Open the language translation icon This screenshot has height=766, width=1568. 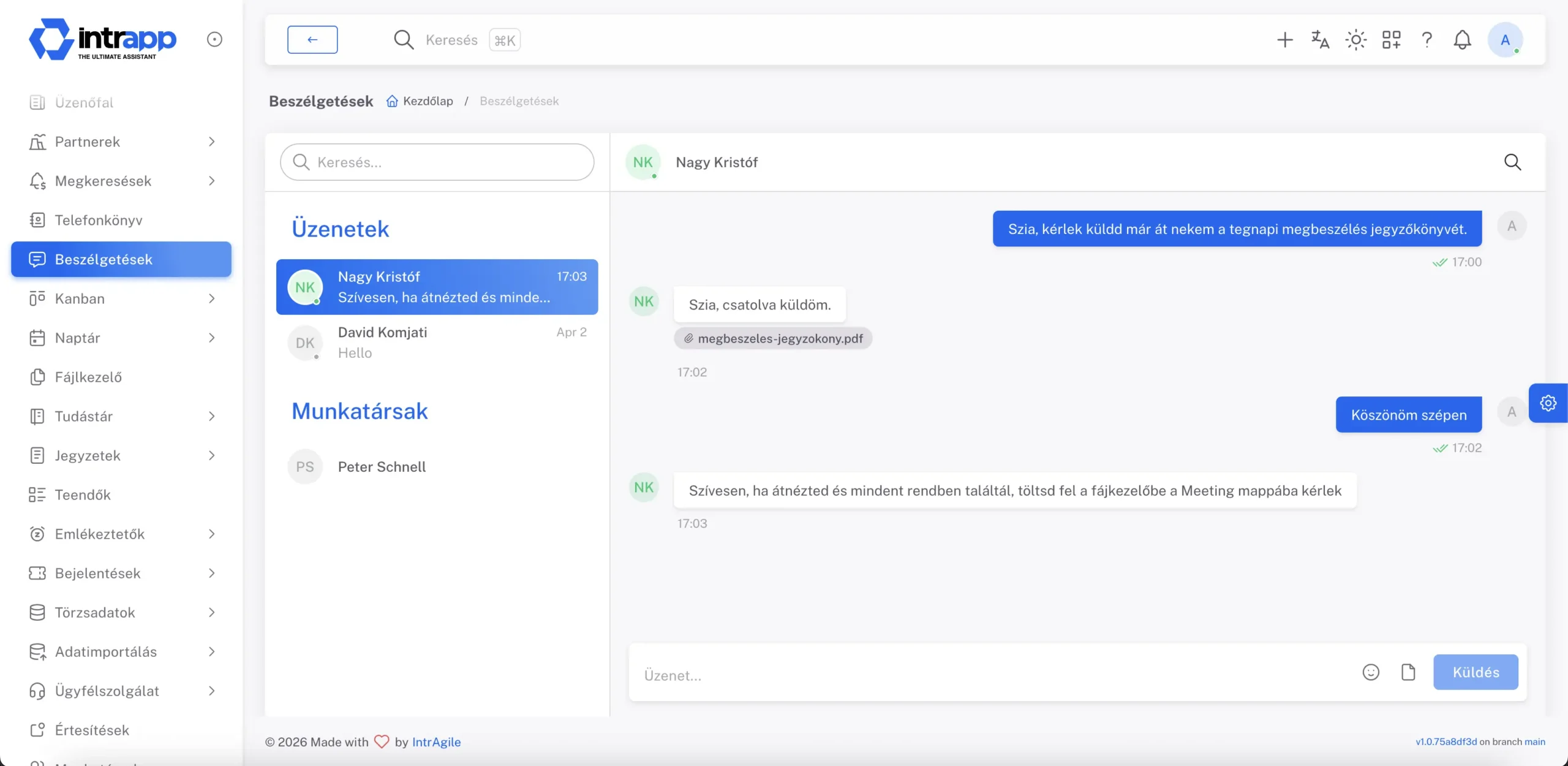[1320, 40]
